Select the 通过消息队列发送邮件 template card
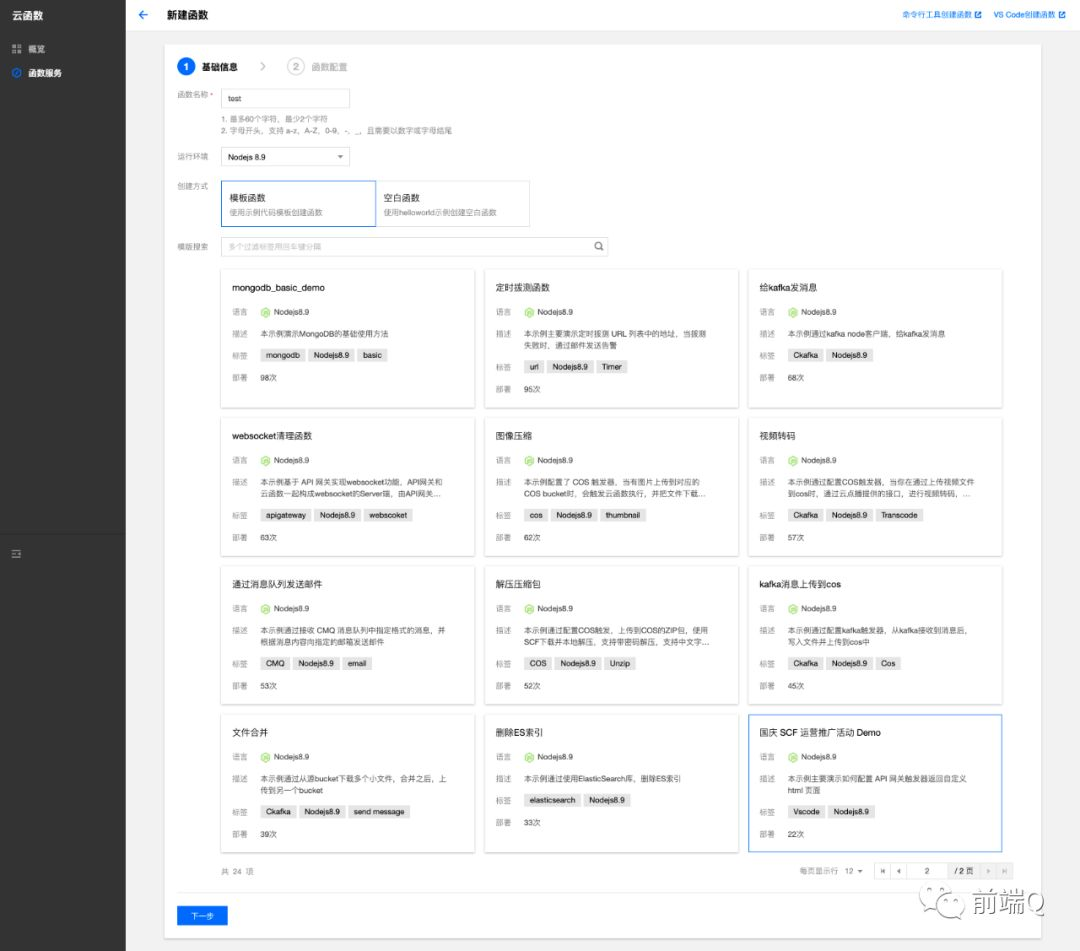This screenshot has width=1080, height=951. tap(348, 635)
